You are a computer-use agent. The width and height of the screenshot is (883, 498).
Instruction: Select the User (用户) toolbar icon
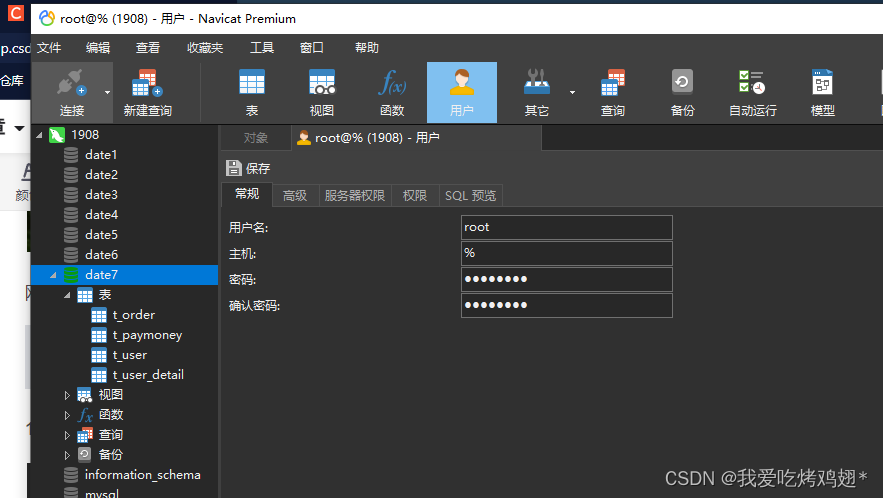[x=462, y=92]
